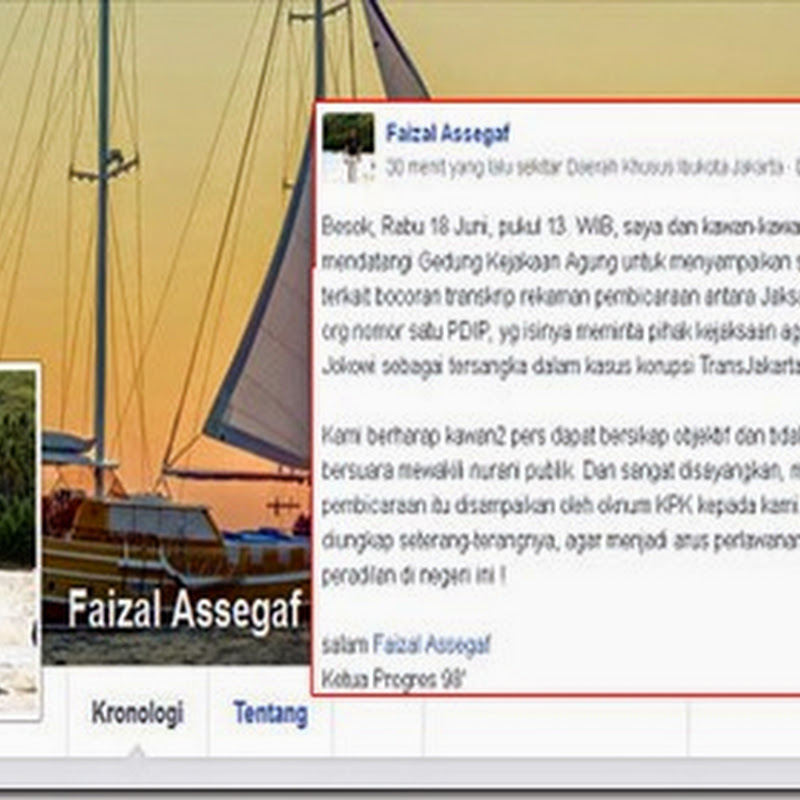Switch to the Tentang tab
Viewport: 800px width, 800px height.
(270, 712)
